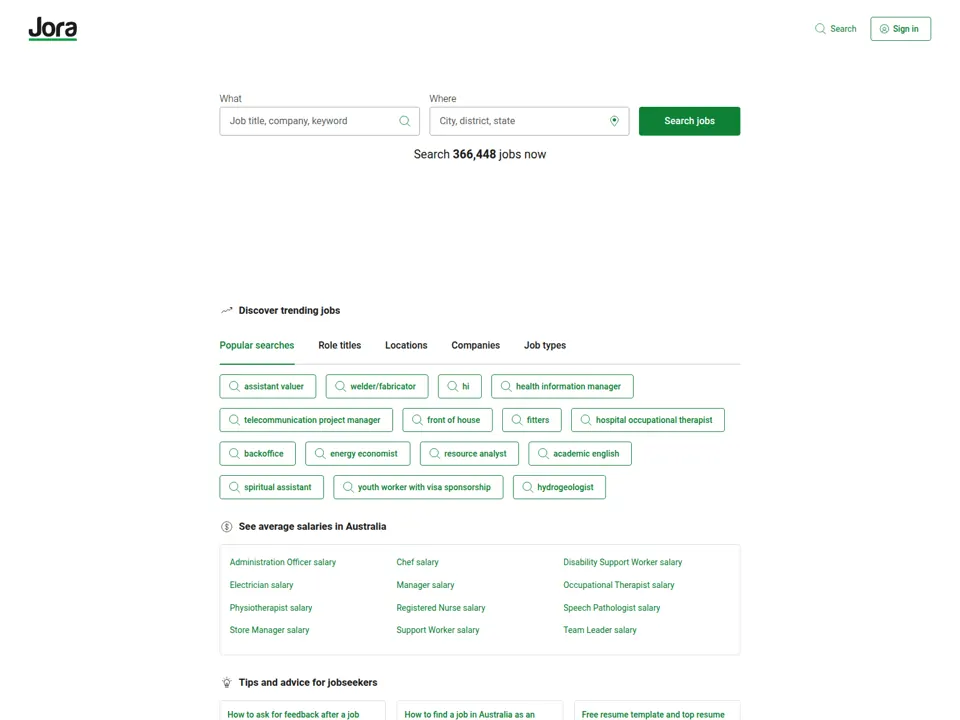This screenshot has width=960, height=720.
Task: Search for welder/fabricator jobs
Action: click(x=377, y=386)
